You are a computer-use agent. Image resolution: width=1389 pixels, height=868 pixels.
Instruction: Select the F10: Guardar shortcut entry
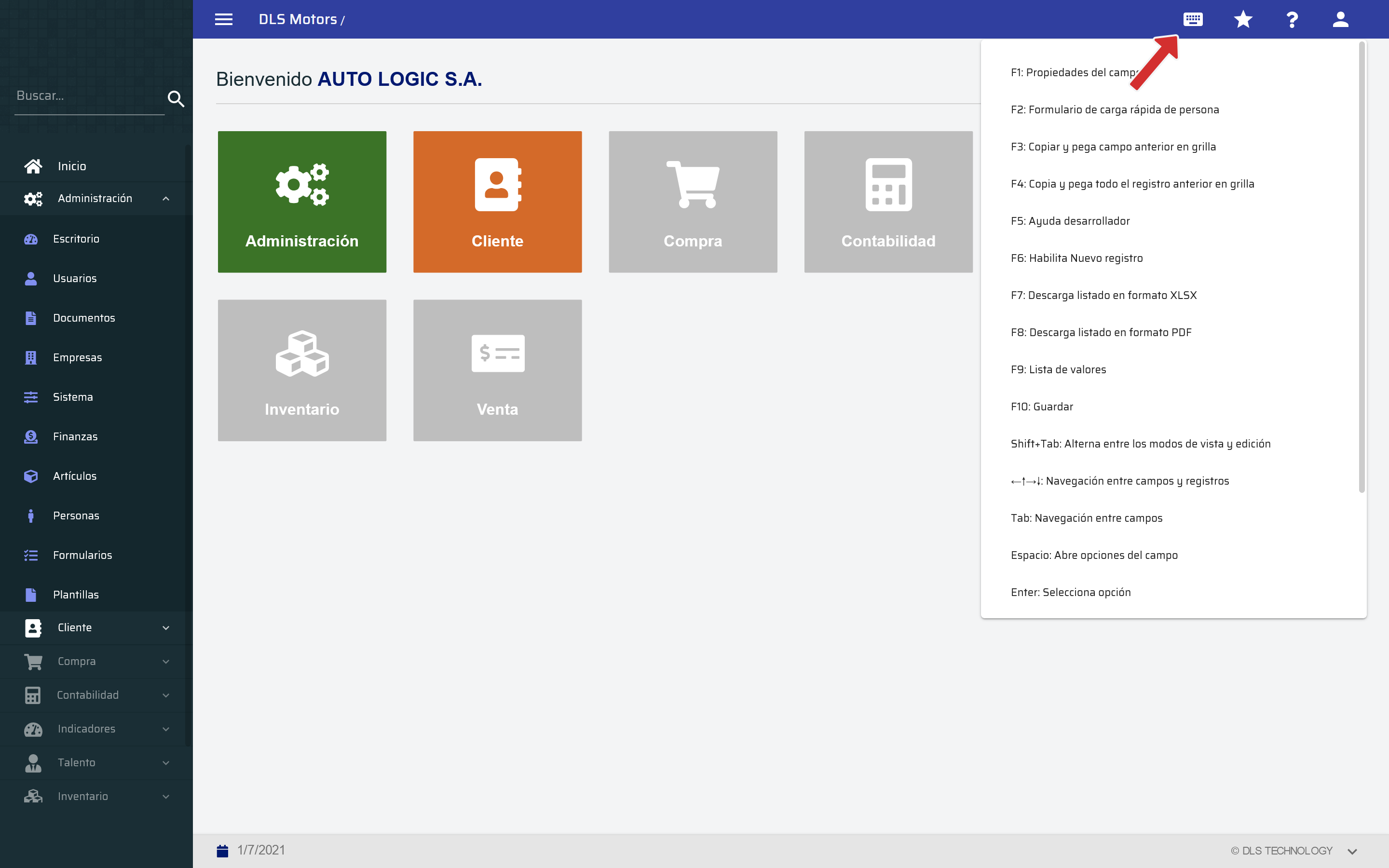pyautogui.click(x=1041, y=407)
